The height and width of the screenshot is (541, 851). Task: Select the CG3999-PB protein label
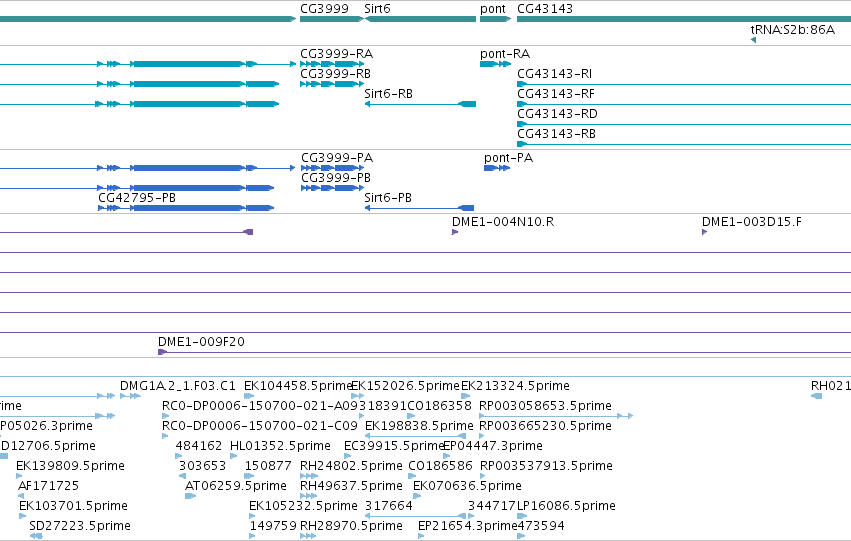coord(336,178)
